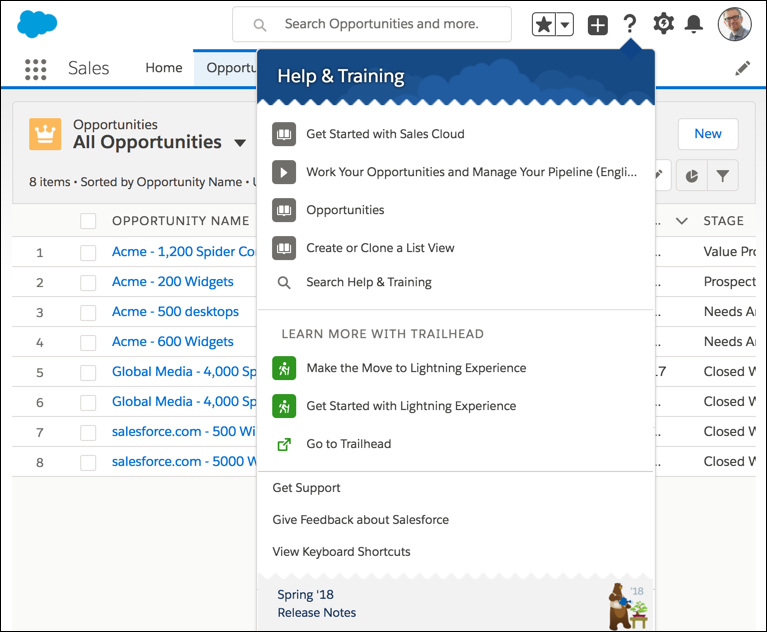
Task: Open the App Launcher grid icon
Action: [36, 69]
